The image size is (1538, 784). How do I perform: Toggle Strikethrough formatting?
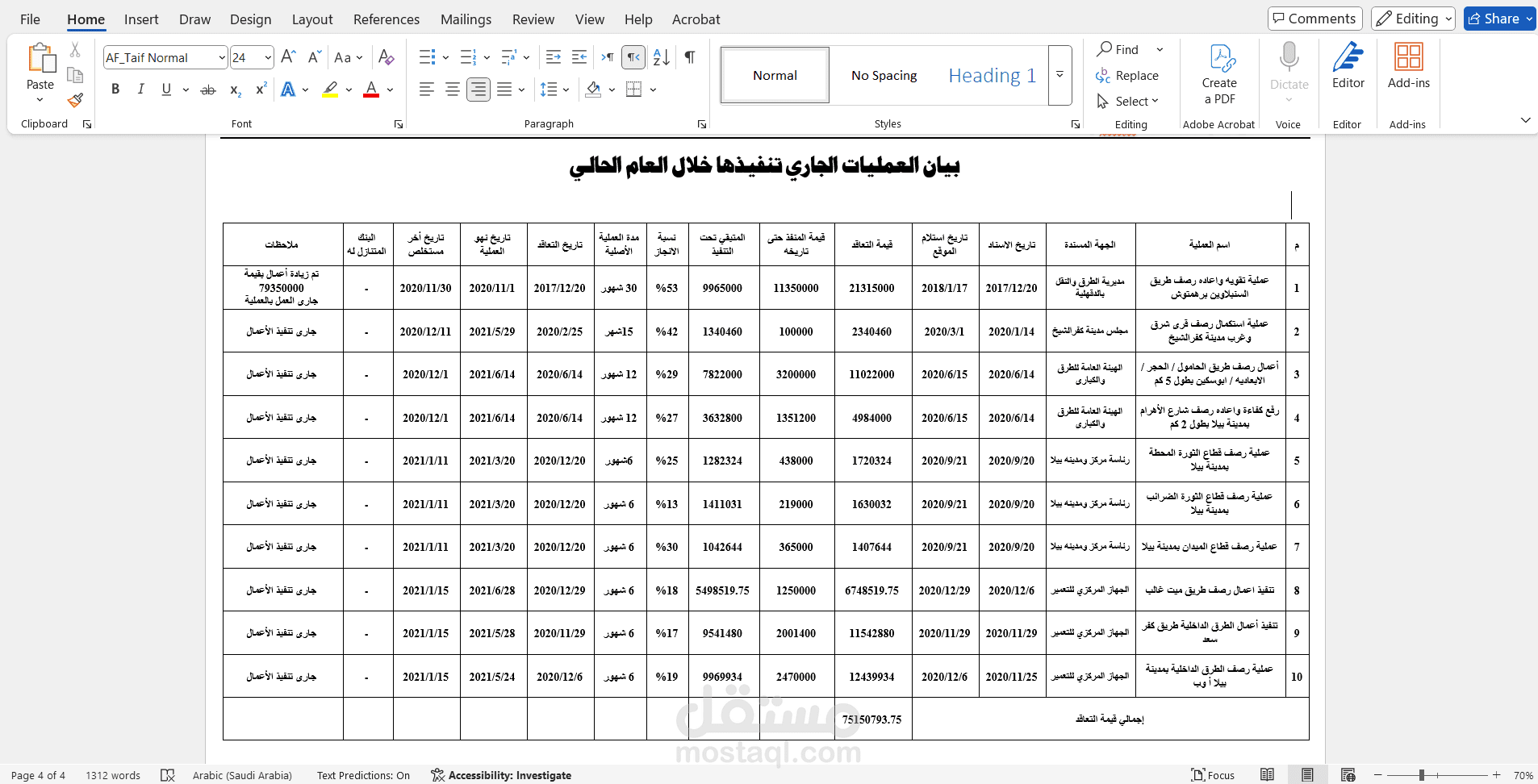point(208,90)
